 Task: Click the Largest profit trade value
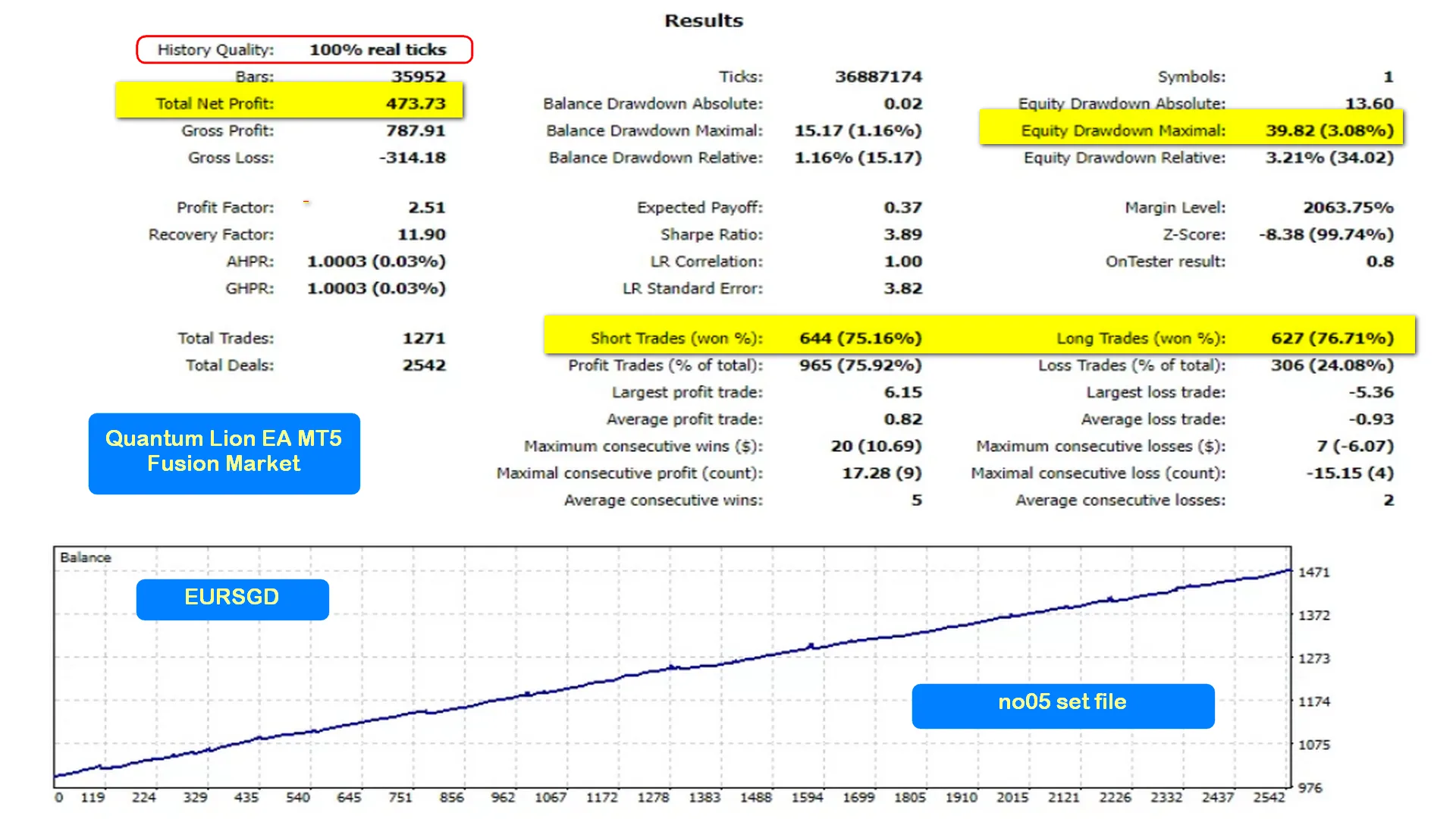tap(902, 392)
